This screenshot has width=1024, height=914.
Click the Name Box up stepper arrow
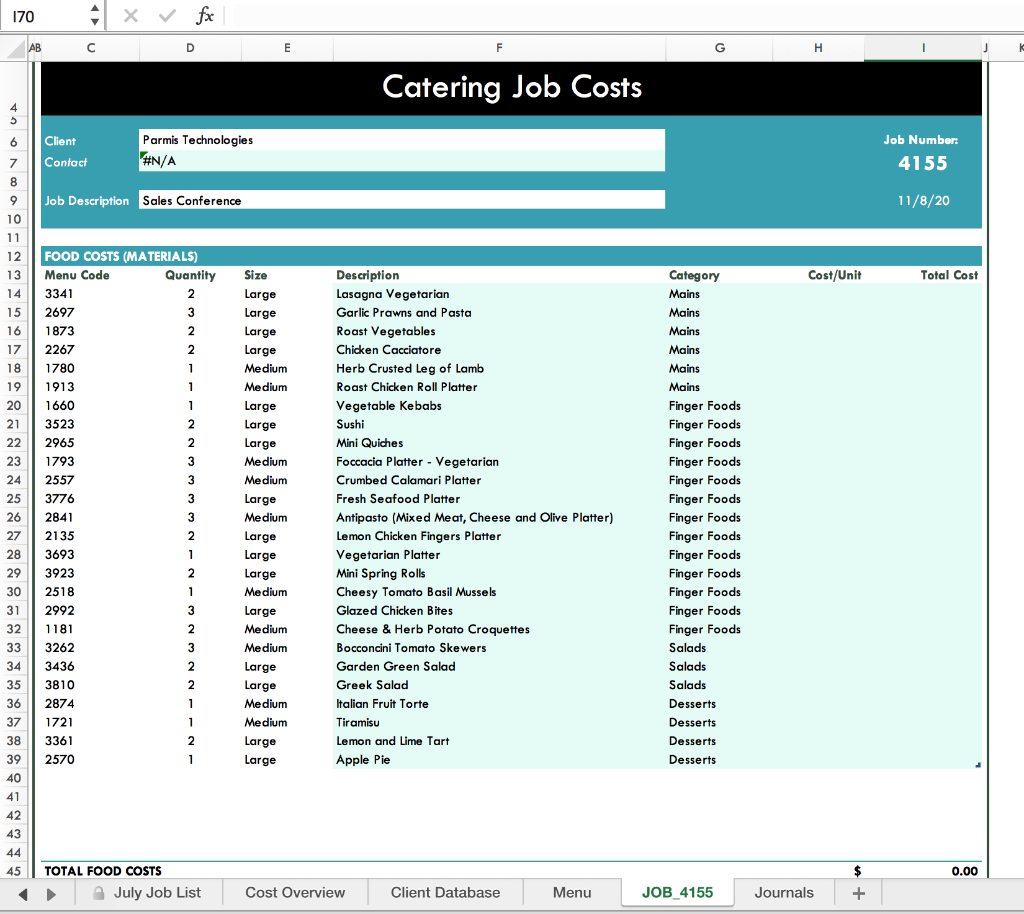point(95,9)
